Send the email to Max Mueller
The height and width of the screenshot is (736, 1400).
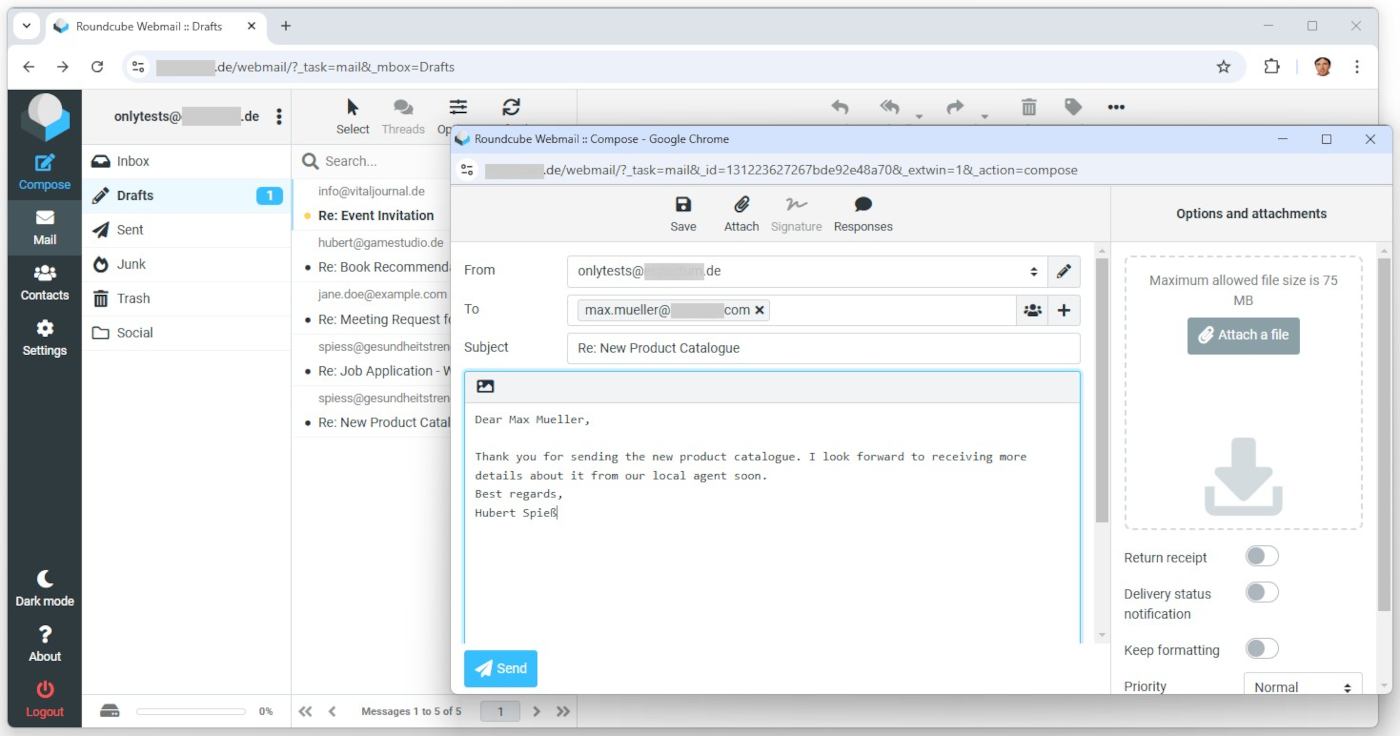[x=500, y=668]
